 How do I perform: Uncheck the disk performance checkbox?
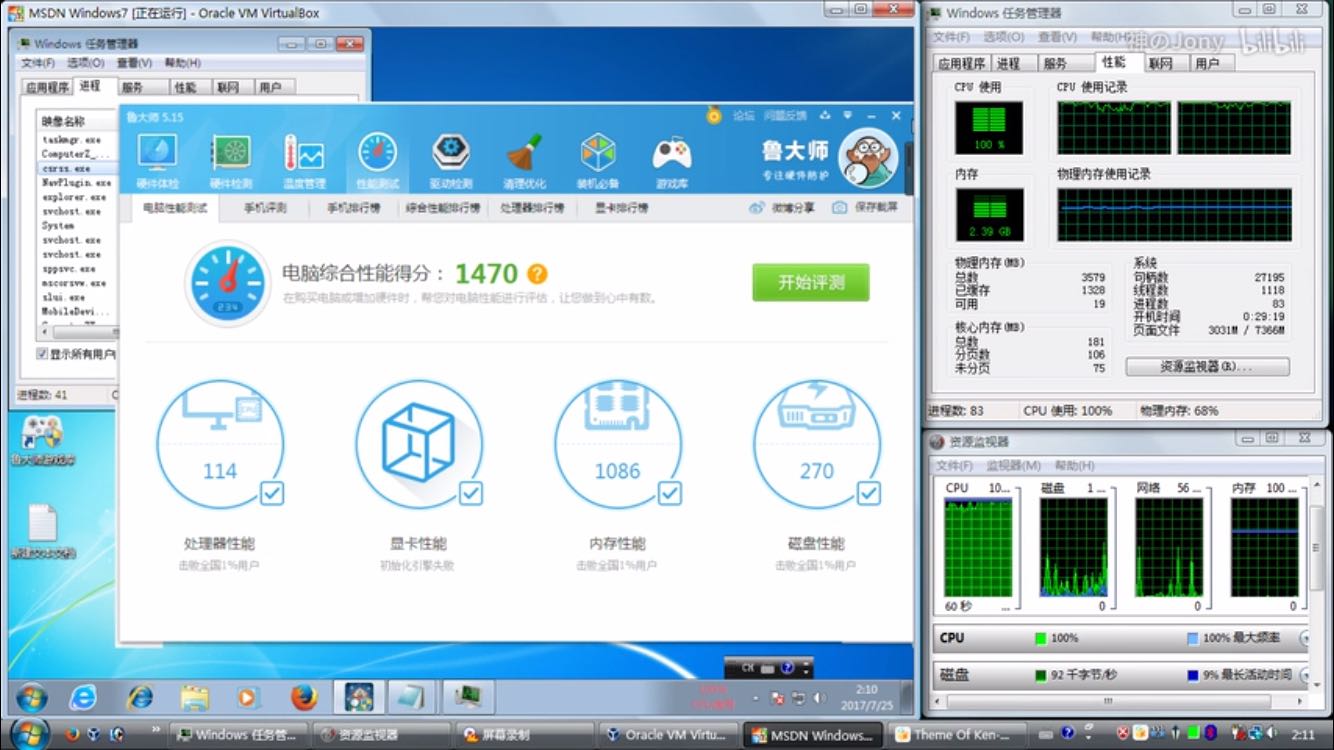pos(869,493)
